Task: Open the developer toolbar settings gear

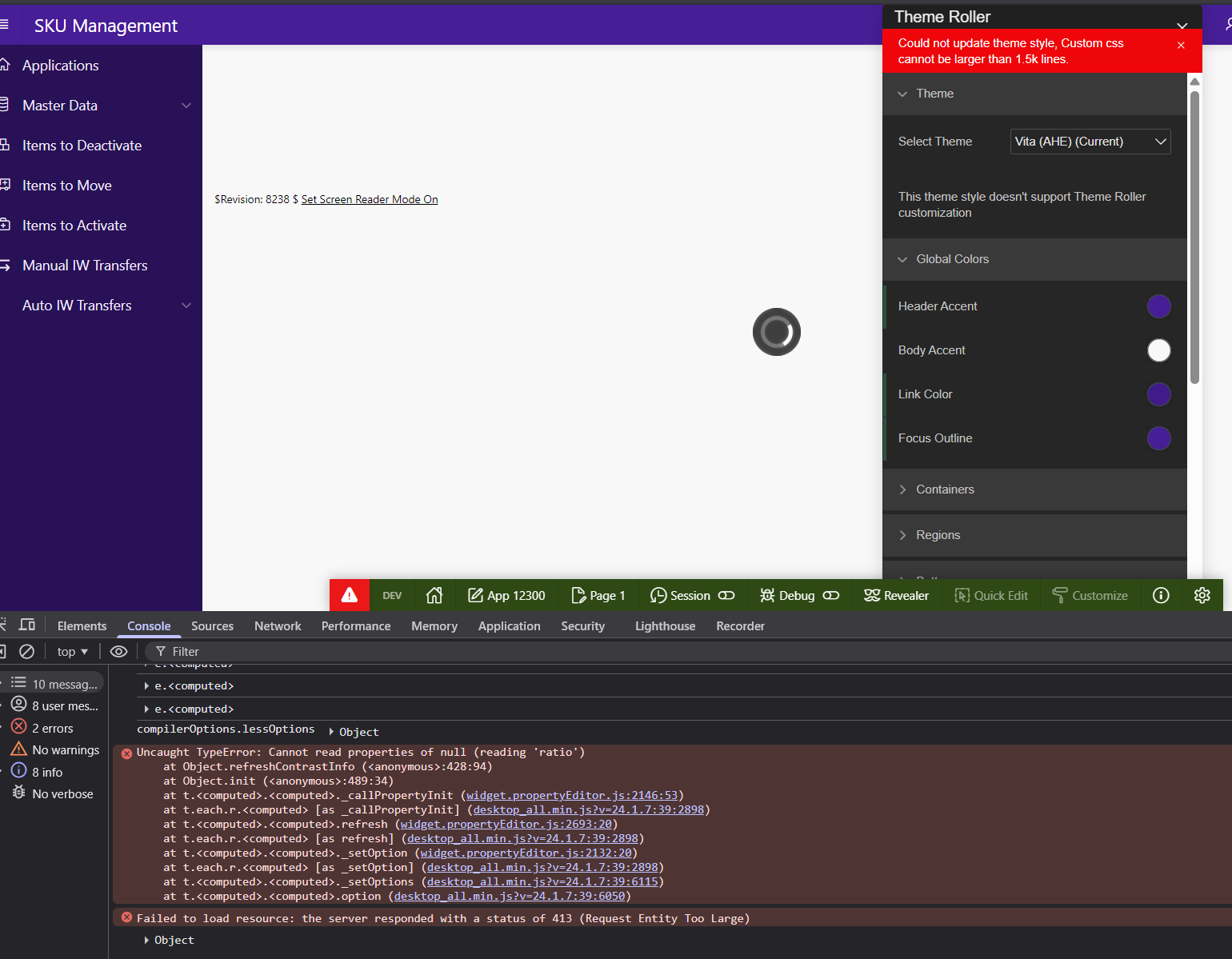Action: 1202,595
